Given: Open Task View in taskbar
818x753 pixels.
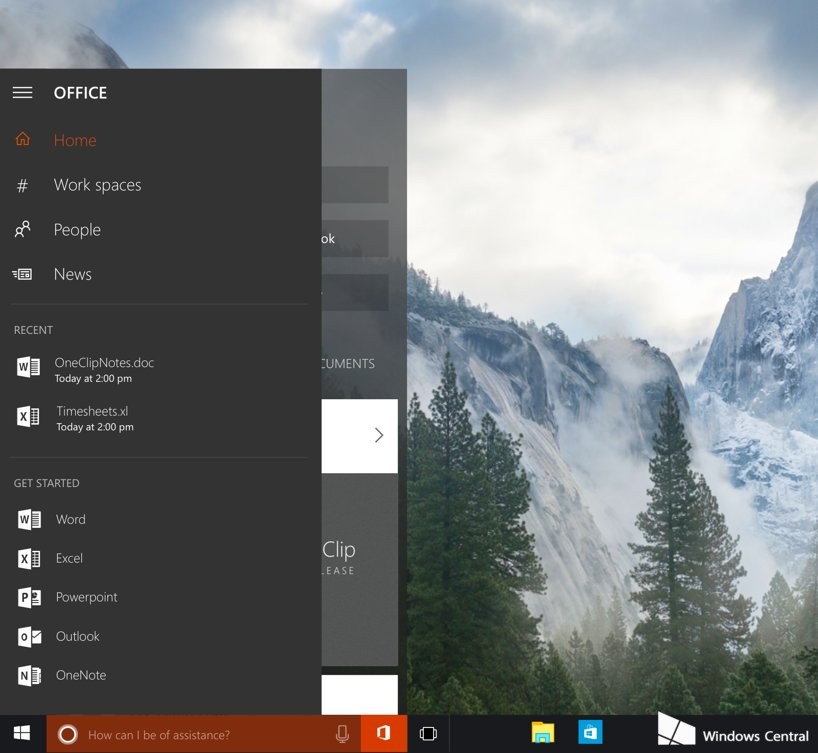Looking at the screenshot, I should tap(428, 734).
